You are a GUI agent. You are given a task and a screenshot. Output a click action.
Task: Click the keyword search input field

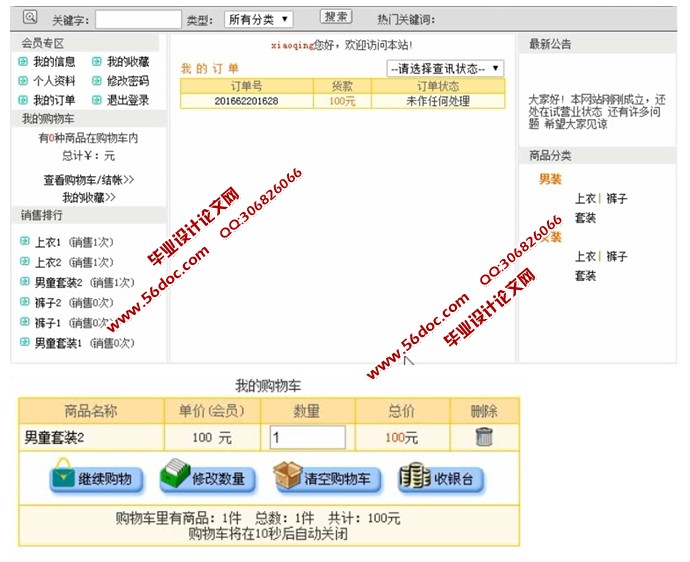click(x=138, y=19)
